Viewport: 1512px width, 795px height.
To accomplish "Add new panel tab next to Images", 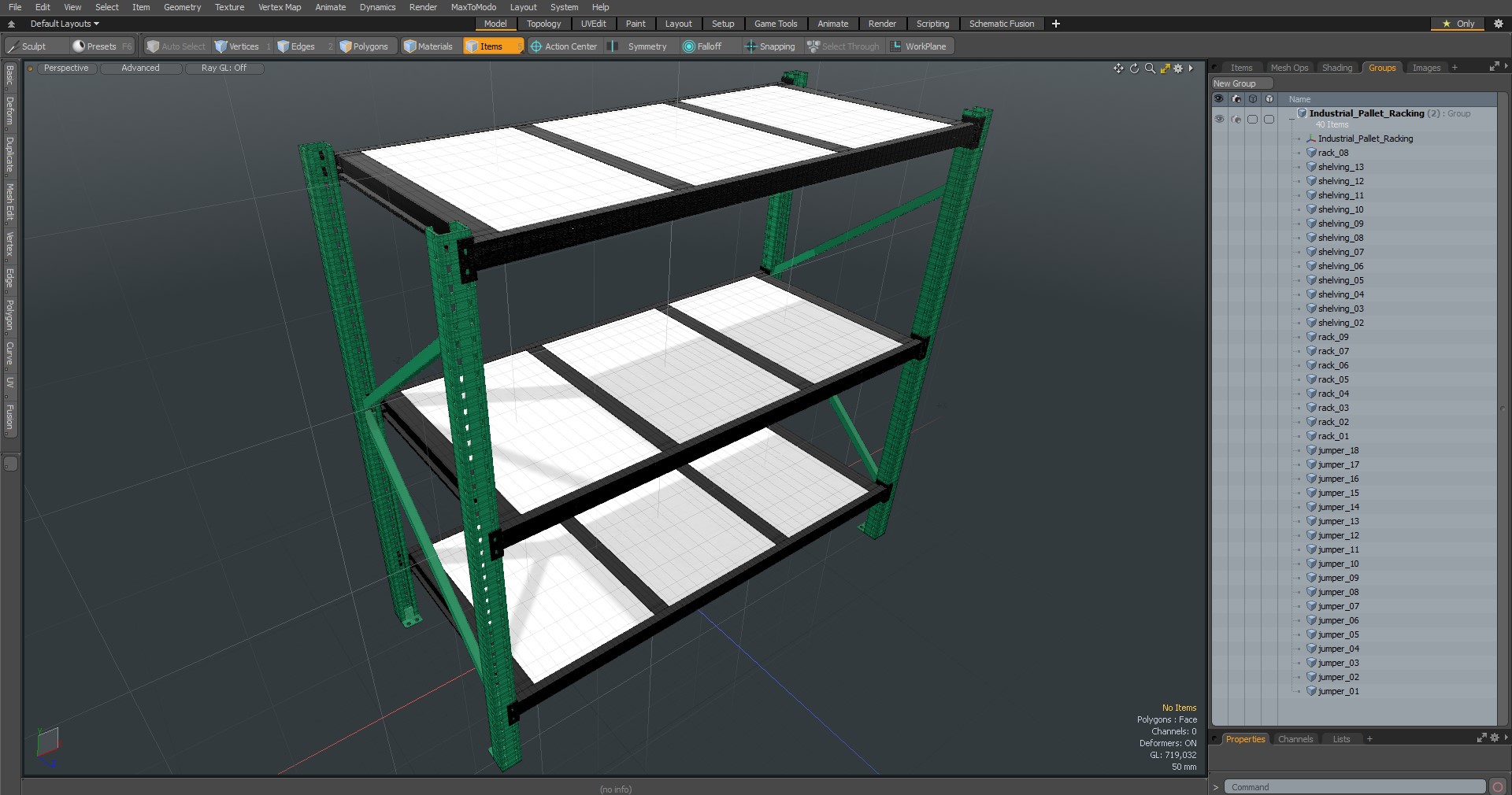I will click(x=1455, y=68).
